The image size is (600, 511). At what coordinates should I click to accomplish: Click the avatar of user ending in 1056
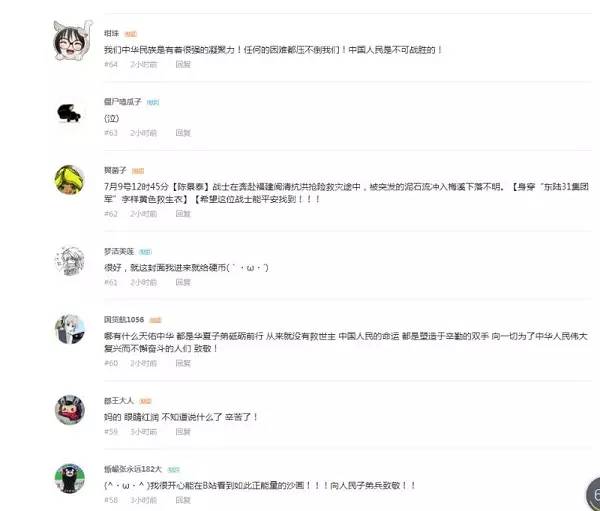coord(70,329)
